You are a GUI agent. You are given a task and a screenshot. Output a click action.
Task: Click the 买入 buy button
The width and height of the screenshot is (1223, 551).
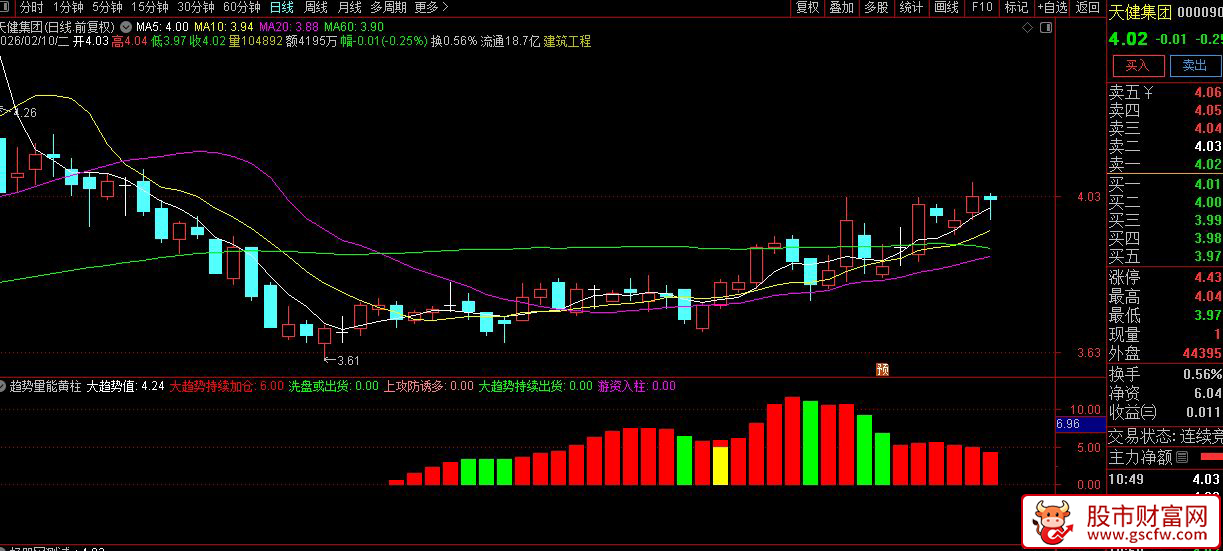[x=1138, y=65]
